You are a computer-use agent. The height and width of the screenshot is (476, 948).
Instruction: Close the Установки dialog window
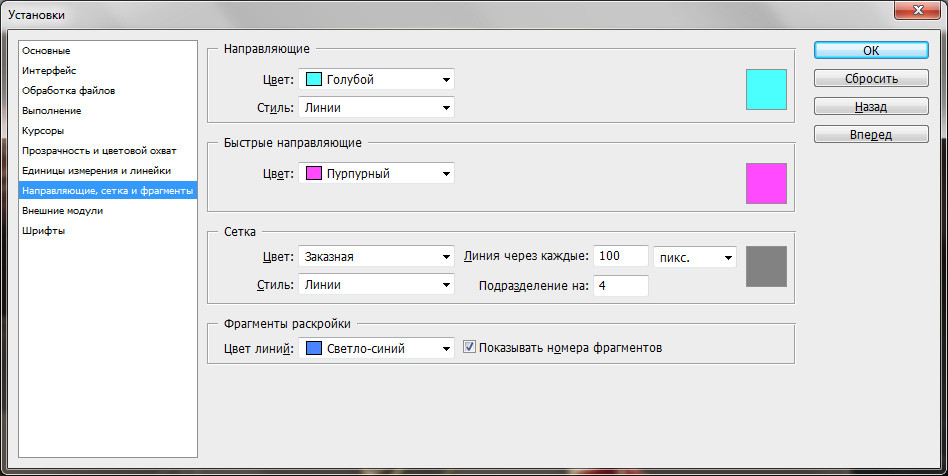918,10
